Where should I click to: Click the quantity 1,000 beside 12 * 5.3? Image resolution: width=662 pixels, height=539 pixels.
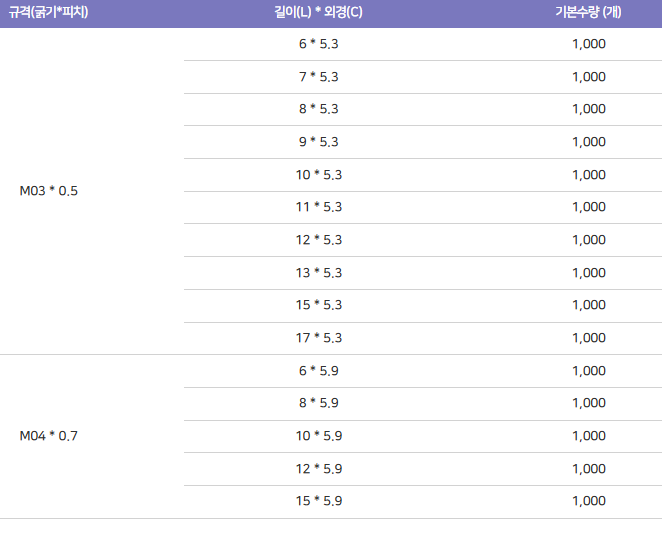click(589, 240)
